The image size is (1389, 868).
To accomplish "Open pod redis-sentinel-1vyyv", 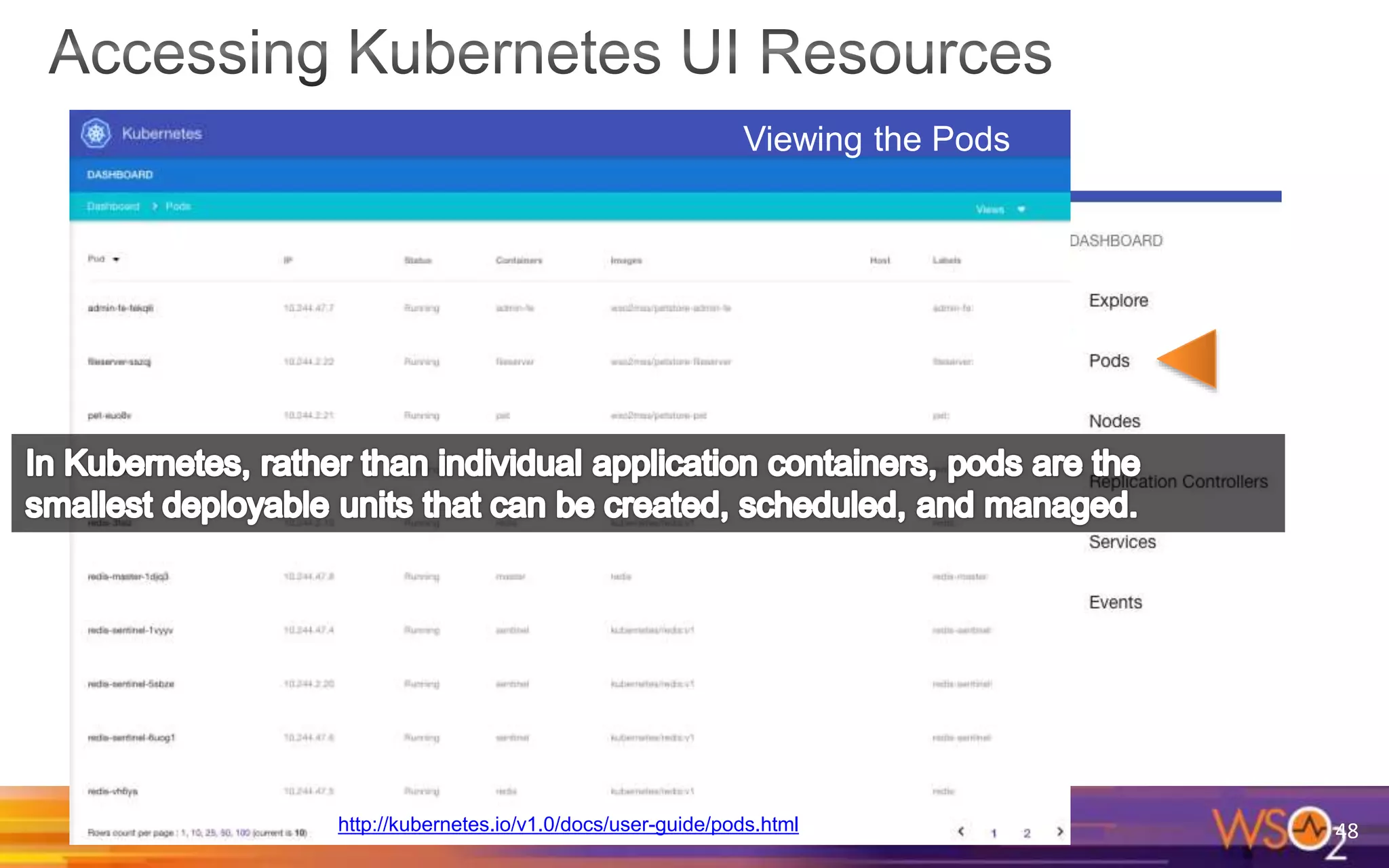I will (x=130, y=631).
